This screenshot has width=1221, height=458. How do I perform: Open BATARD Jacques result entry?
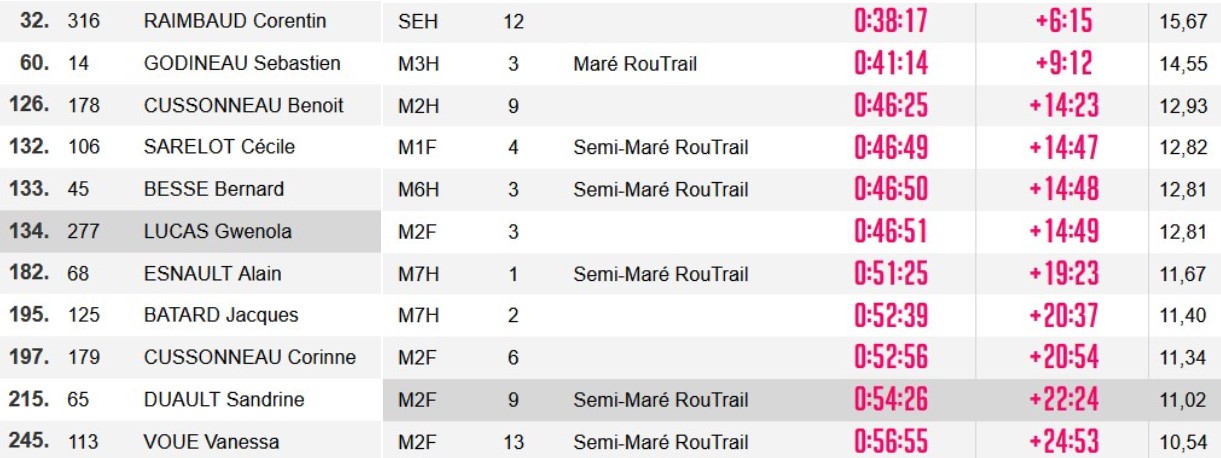[221, 315]
